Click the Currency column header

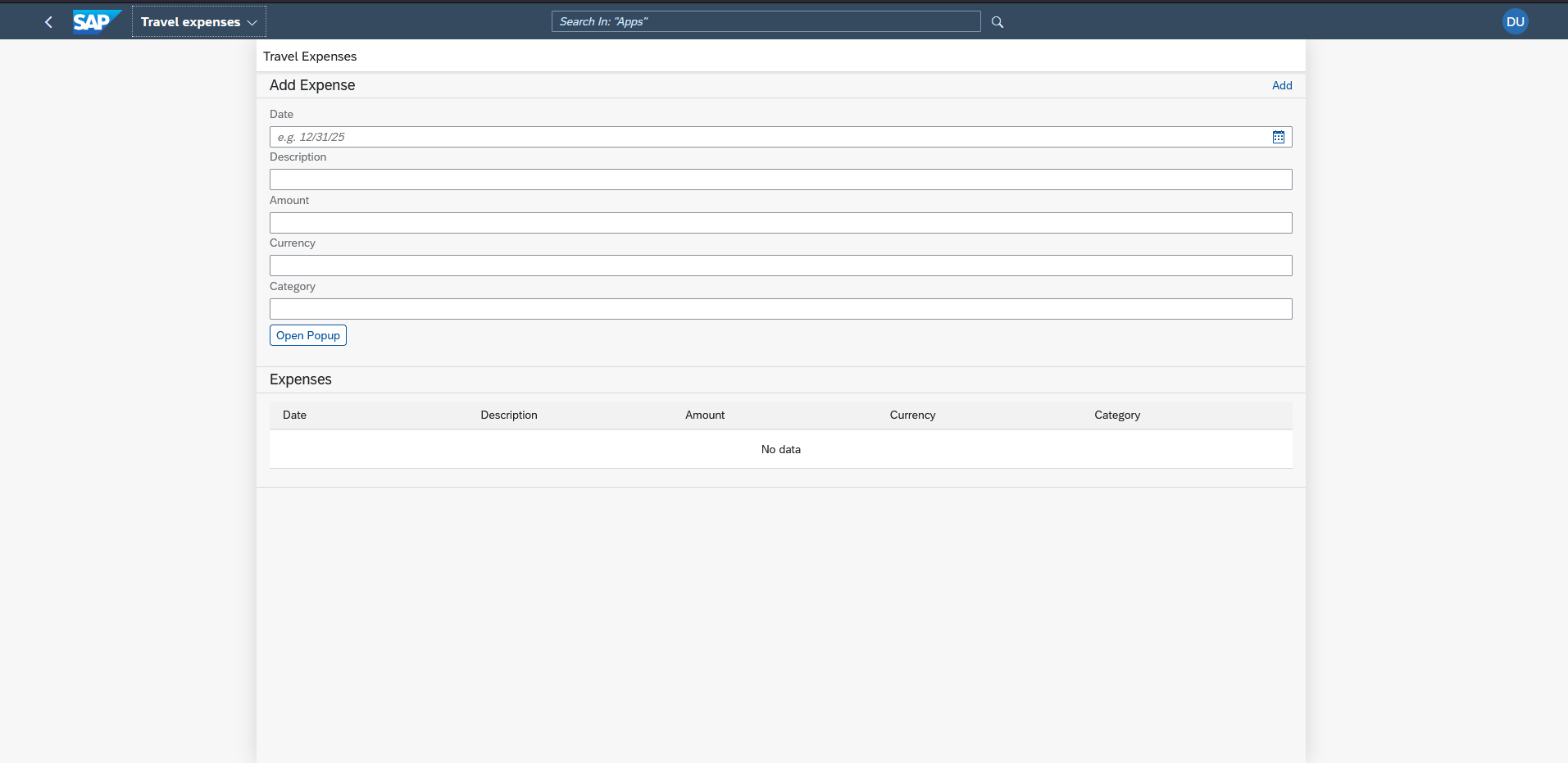point(912,416)
